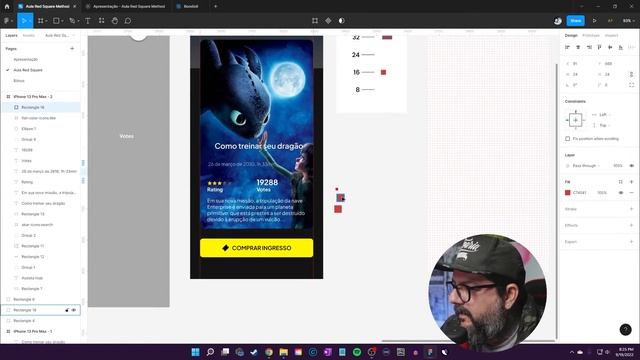The height and width of the screenshot is (360, 640).
Task: Select the Comment tool
Action: coord(128,20)
